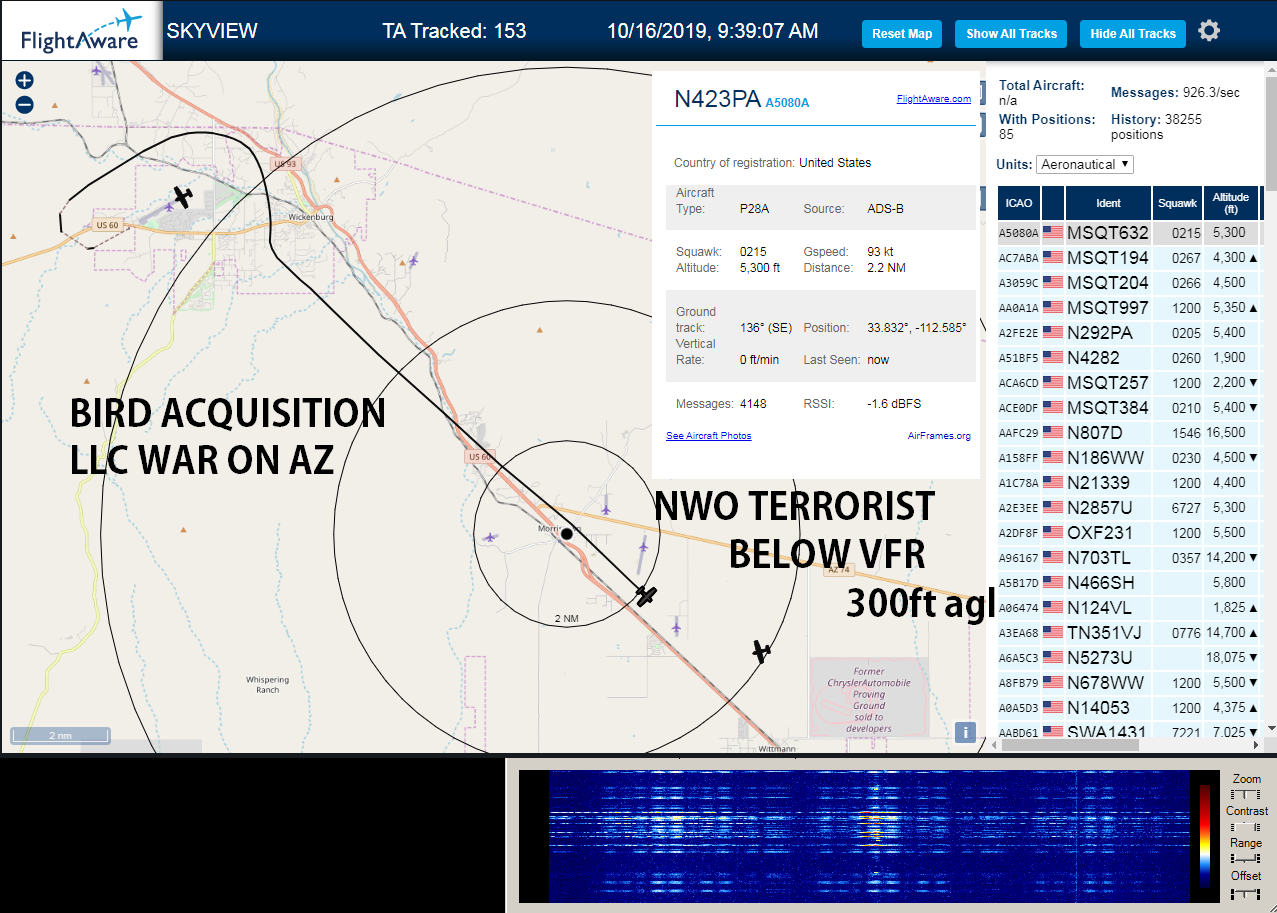Select the N678WW aircraft row

[x=1130, y=683]
